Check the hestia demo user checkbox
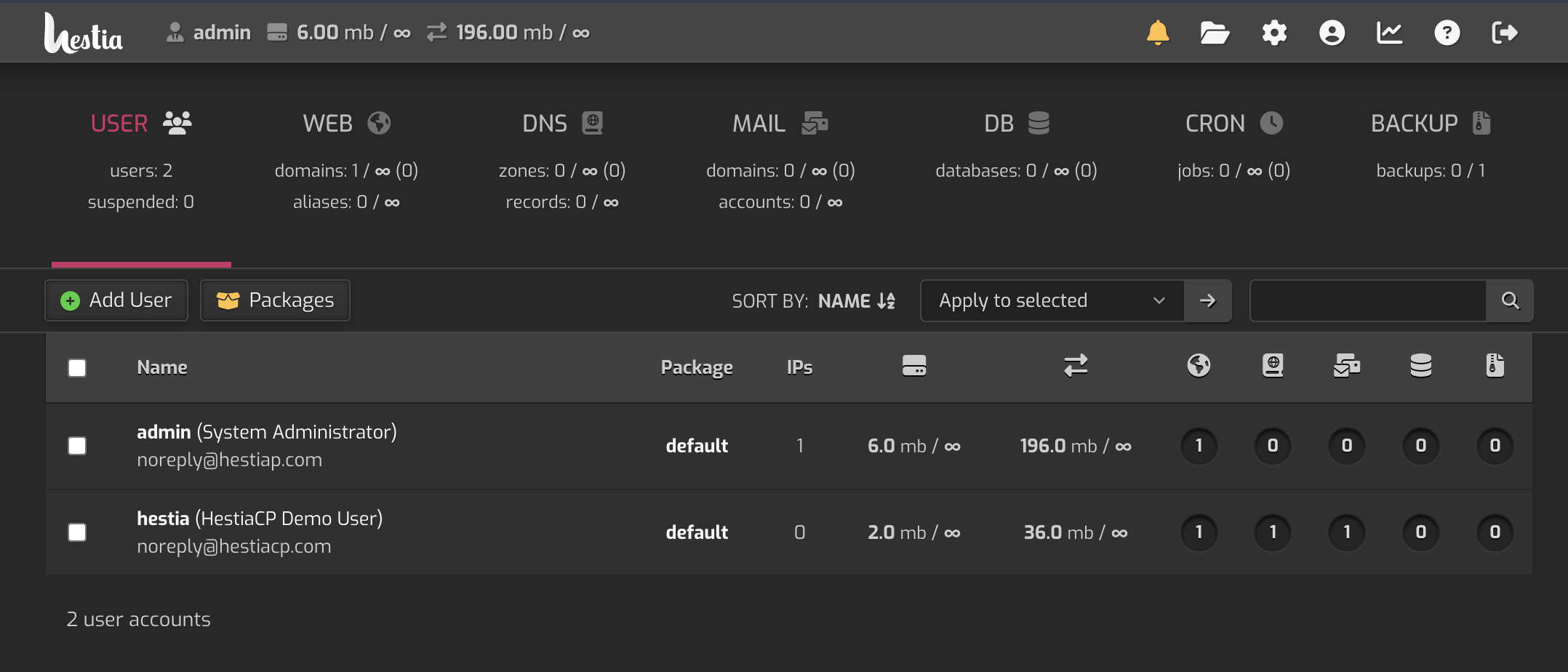1568x672 pixels. click(x=77, y=532)
